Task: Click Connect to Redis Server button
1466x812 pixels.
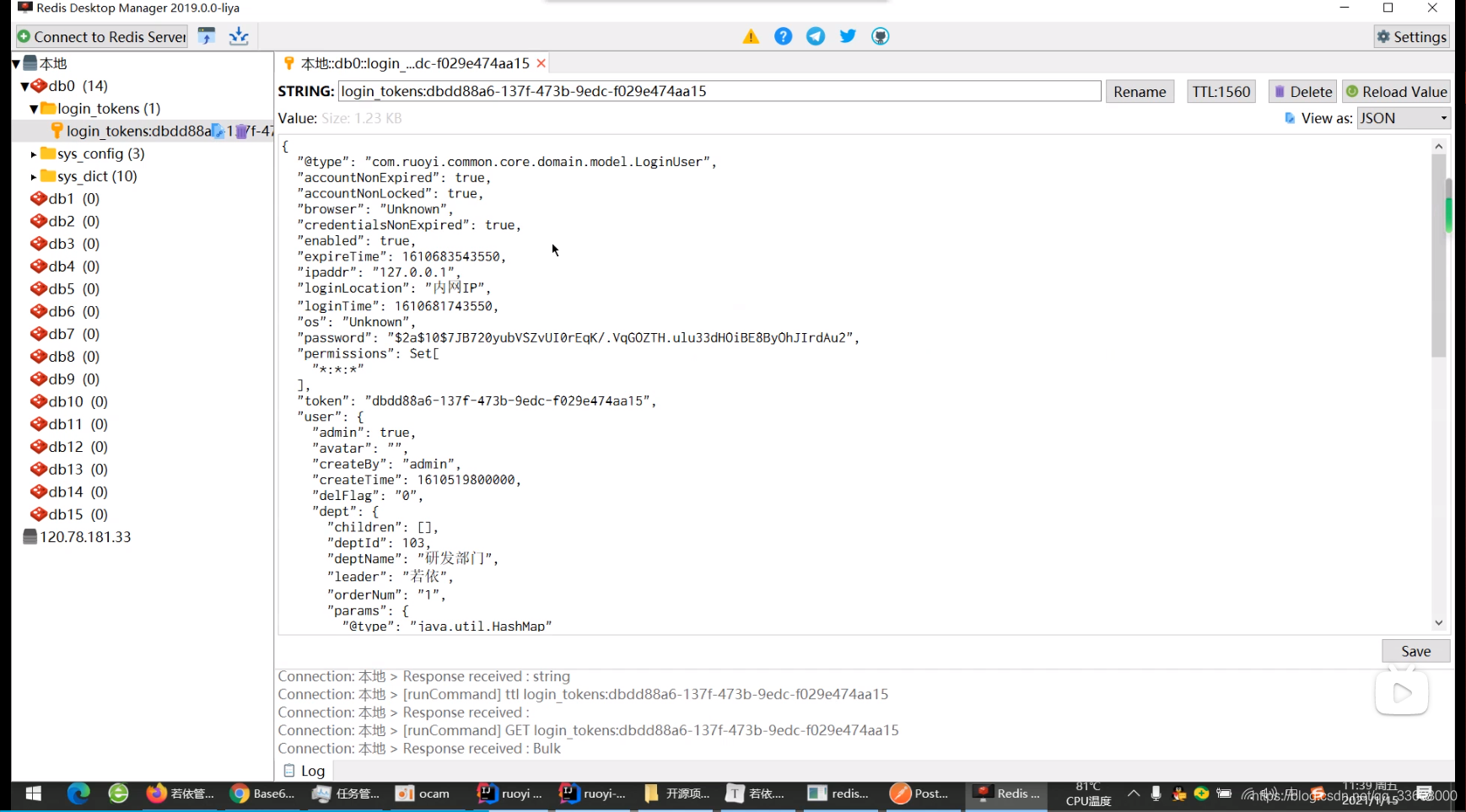Action: click(x=102, y=36)
